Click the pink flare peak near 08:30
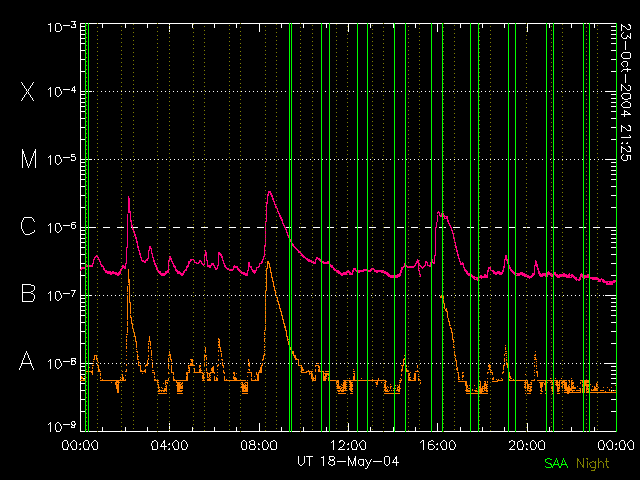 pyautogui.click(x=269, y=192)
